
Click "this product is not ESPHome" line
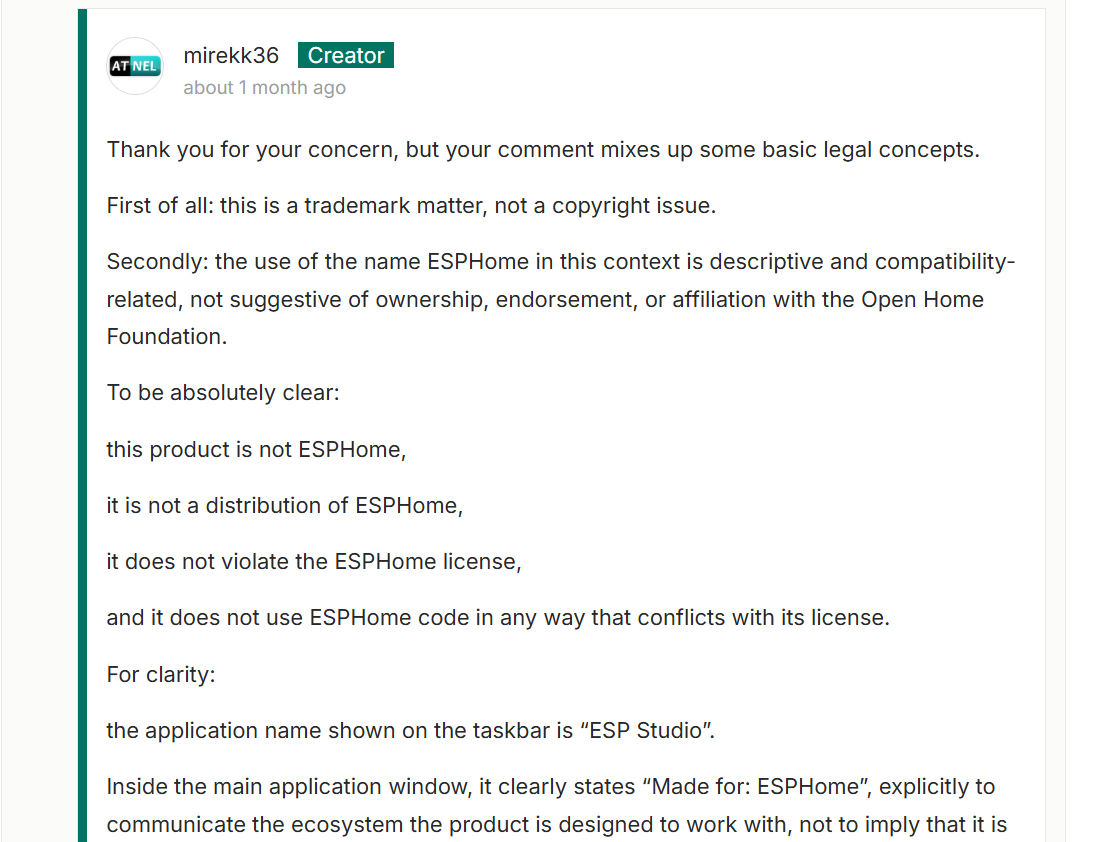pyautogui.click(x=256, y=450)
